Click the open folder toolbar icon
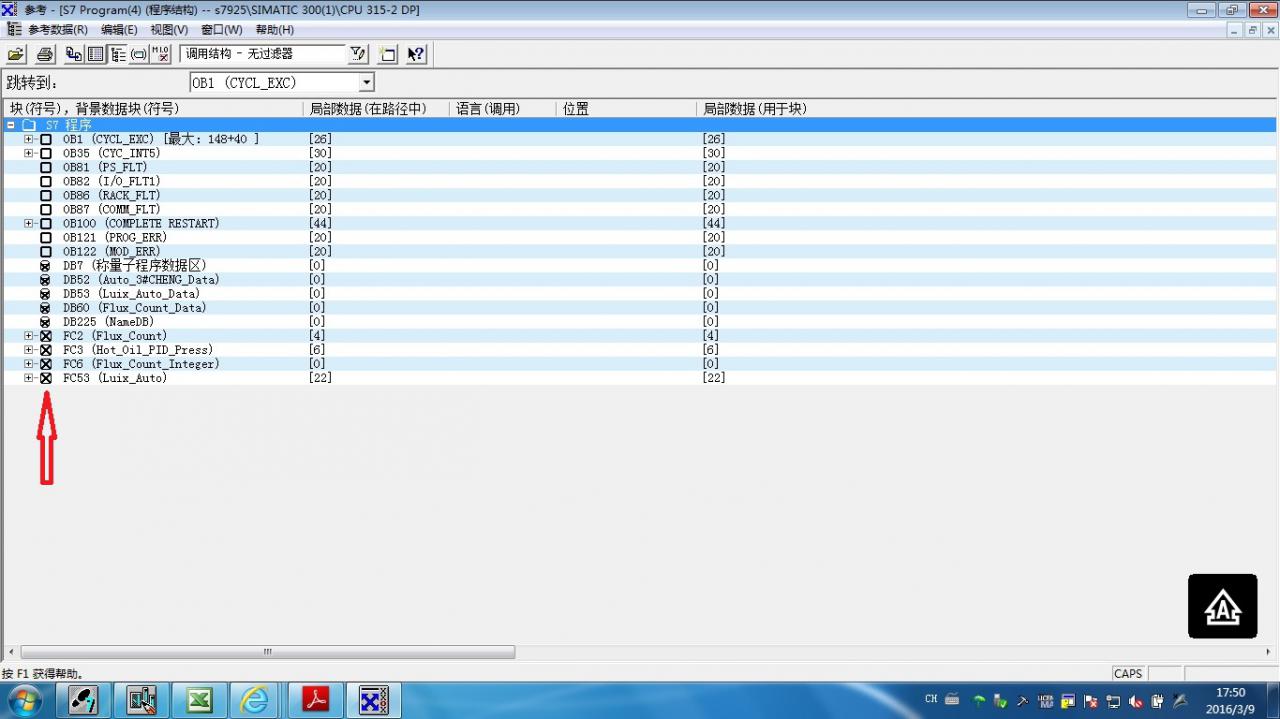 [16, 54]
